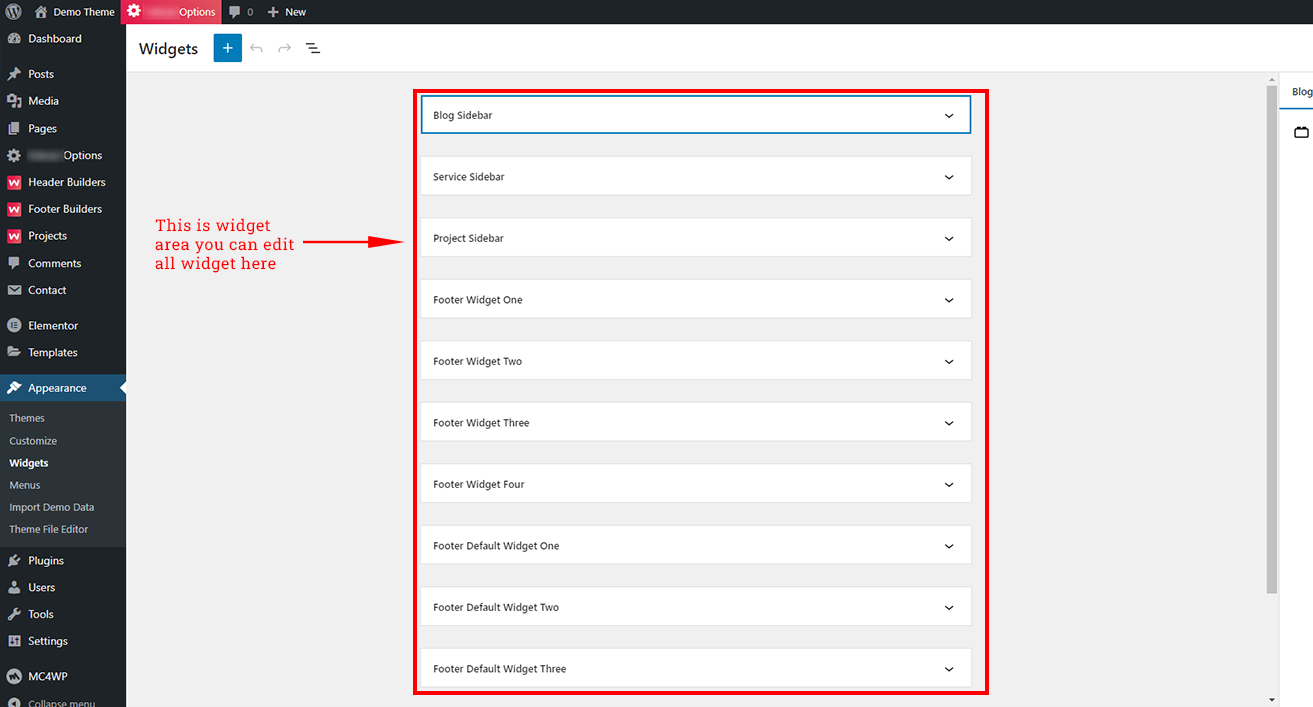Switch to the Blog tab in right panel
Screen dimensions: 1313x707
pos(1301,92)
